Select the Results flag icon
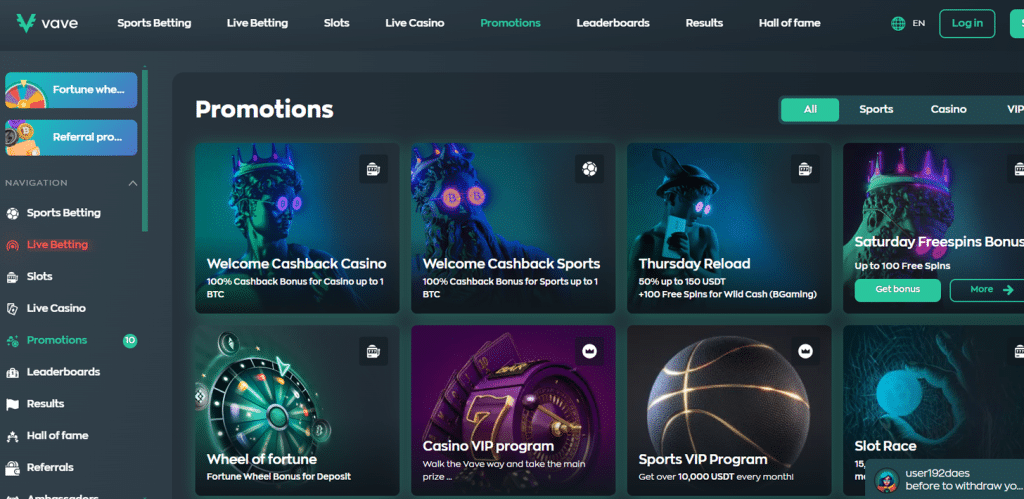1024x499 pixels. 12,404
